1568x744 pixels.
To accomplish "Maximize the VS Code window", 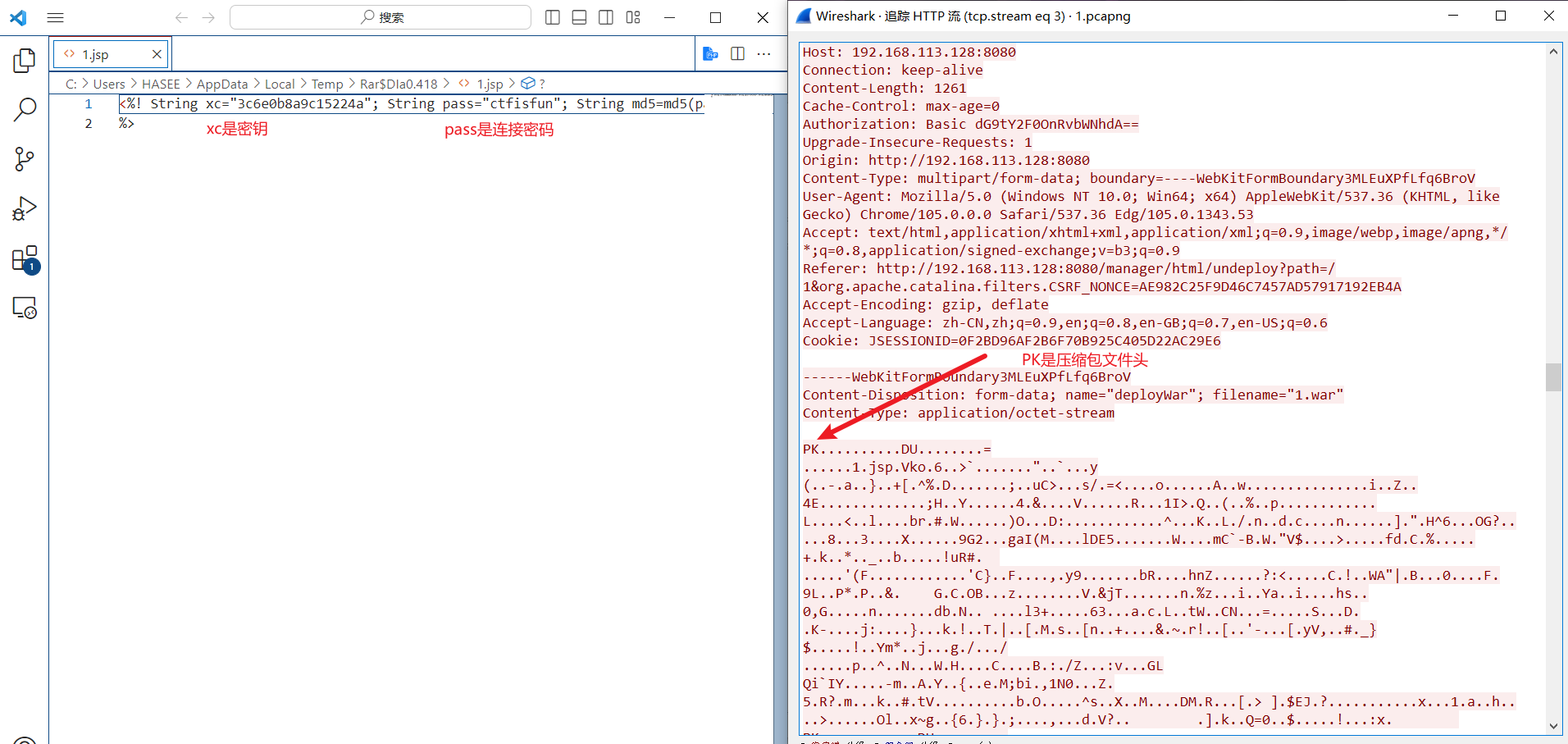I will [715, 17].
